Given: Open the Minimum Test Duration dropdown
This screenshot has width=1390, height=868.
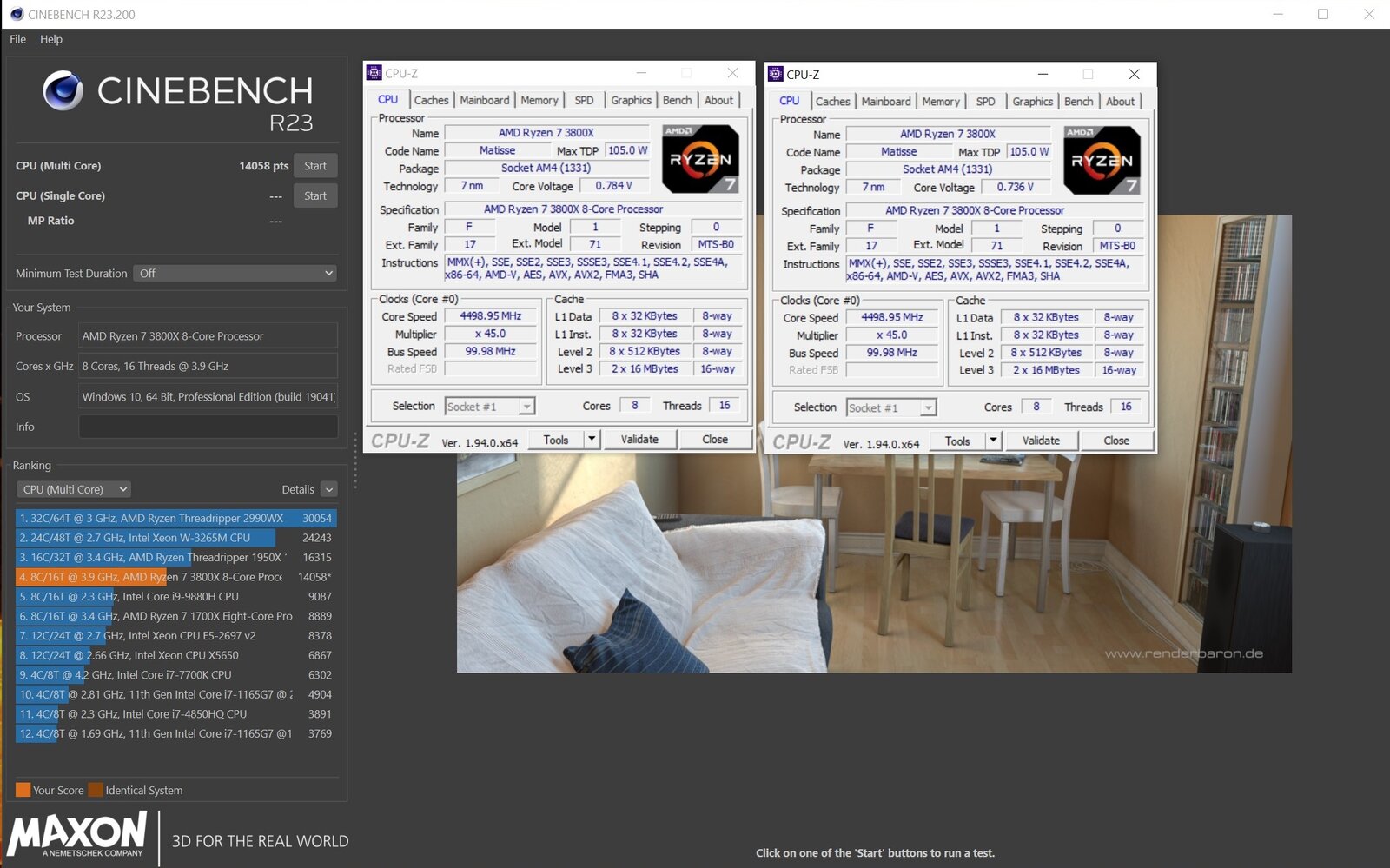Looking at the screenshot, I should (235, 273).
